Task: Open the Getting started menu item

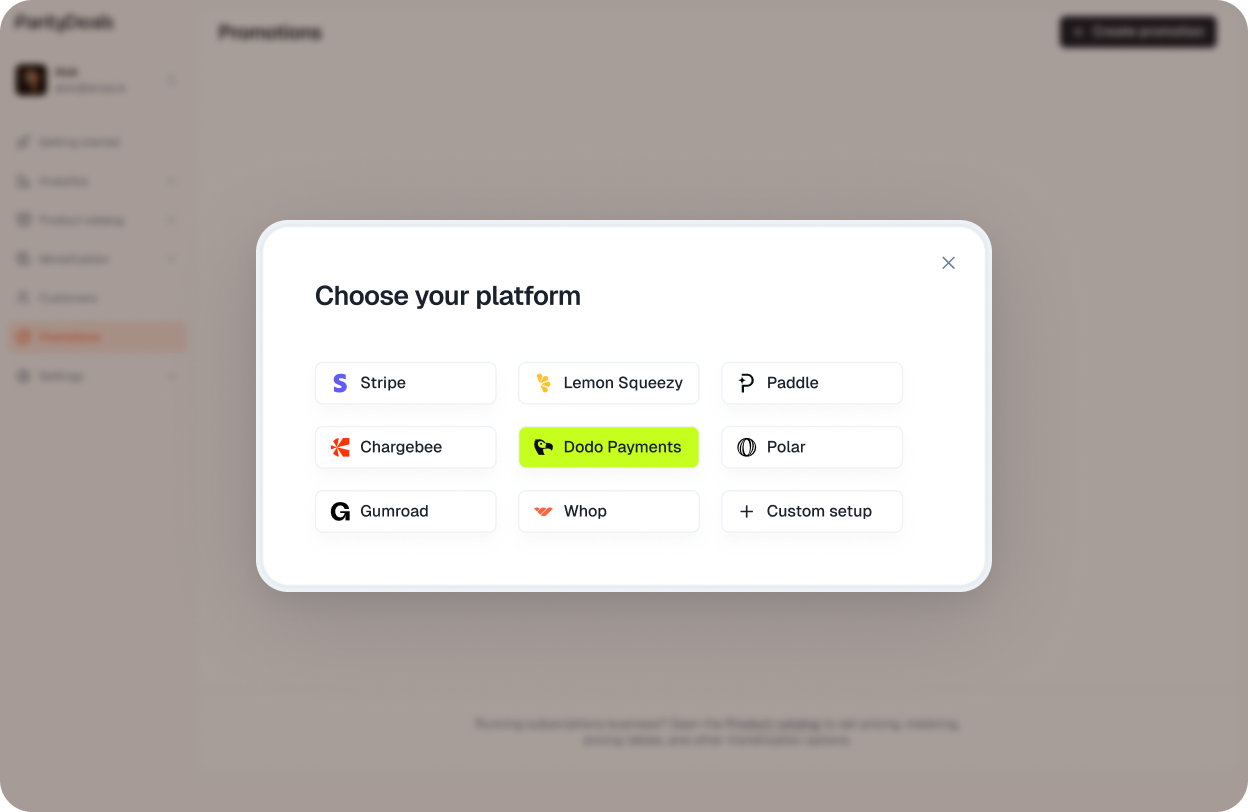Action: 80,141
